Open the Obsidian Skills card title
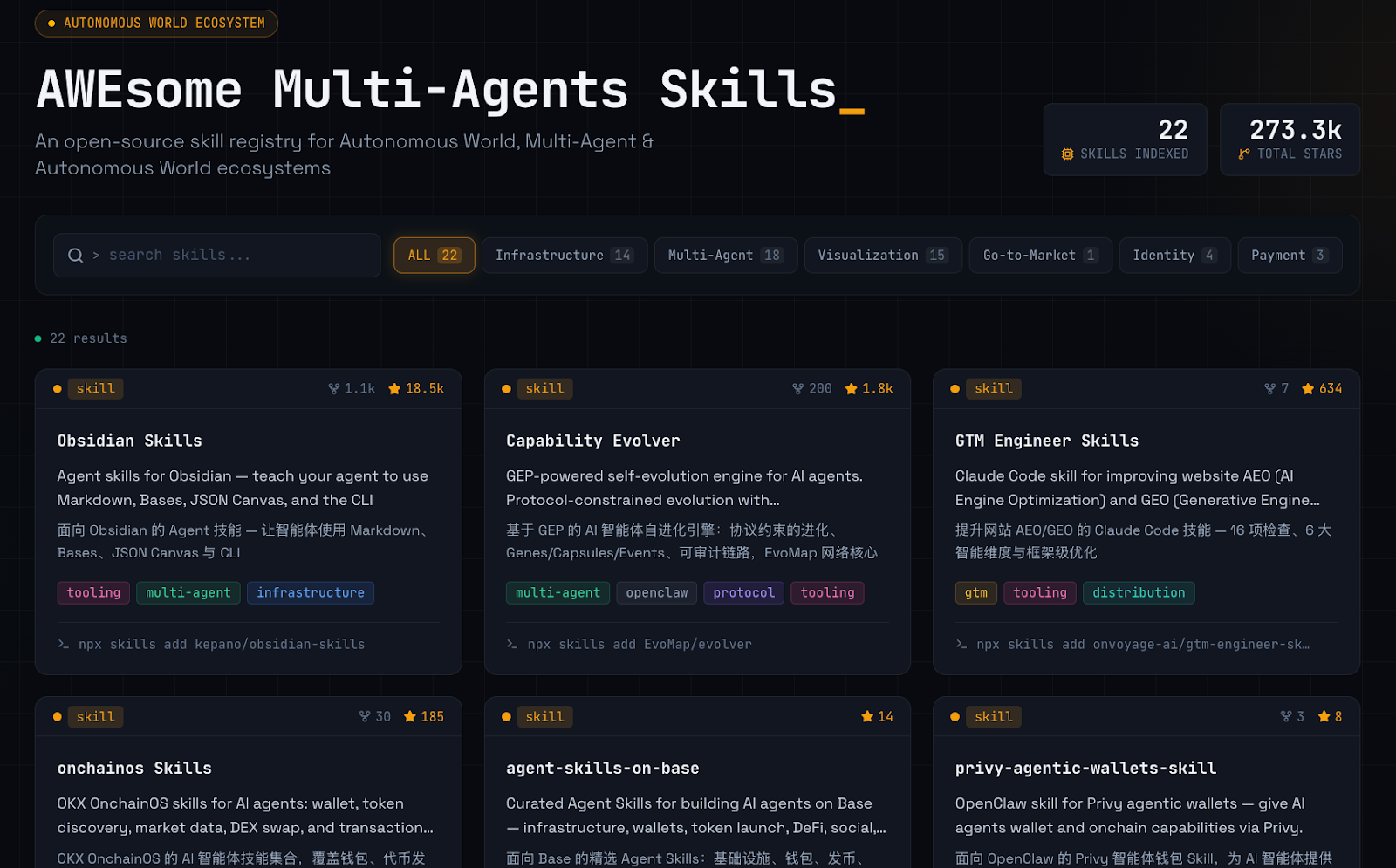This screenshot has width=1396, height=868. point(130,441)
